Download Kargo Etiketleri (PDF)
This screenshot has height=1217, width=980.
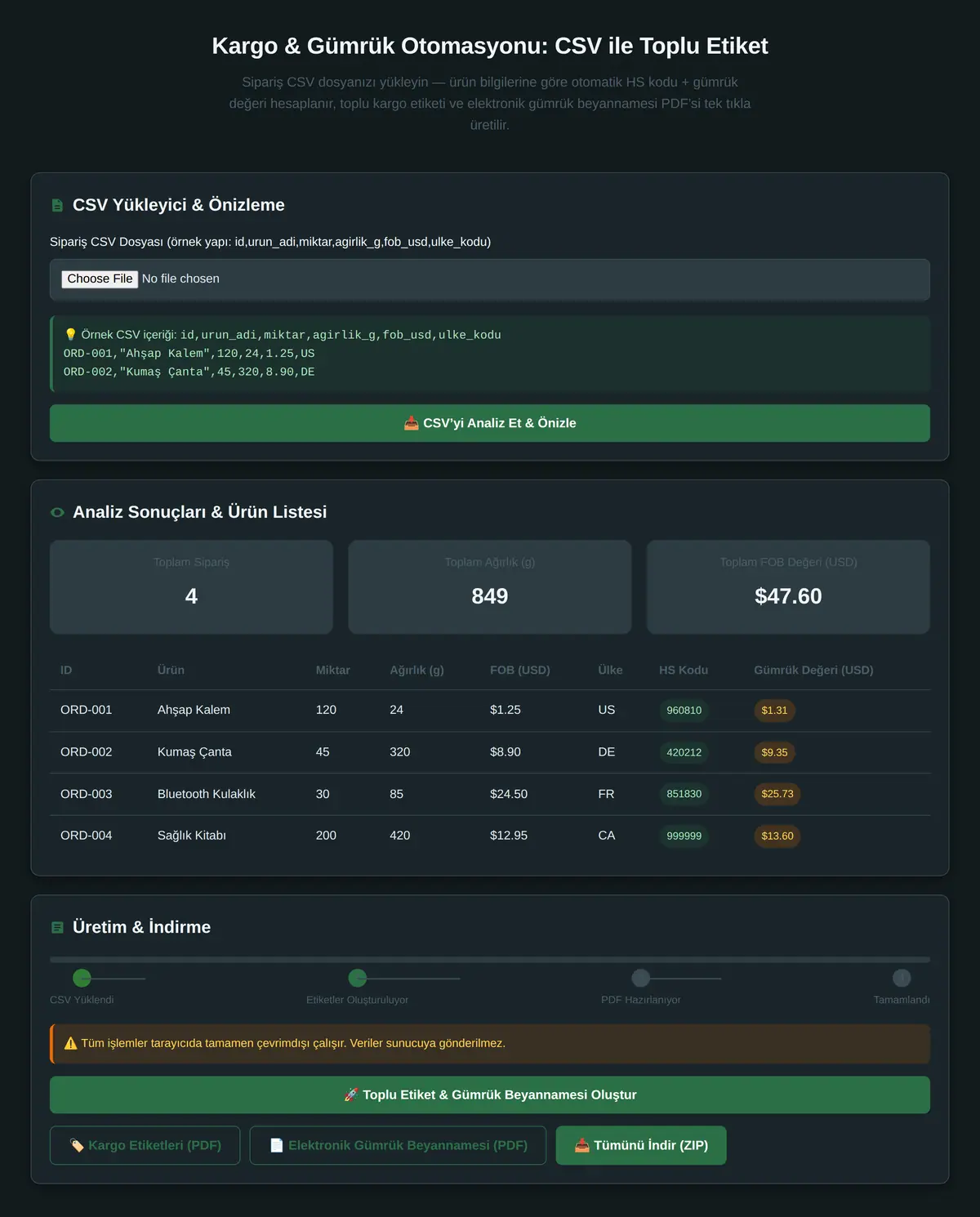(145, 1145)
